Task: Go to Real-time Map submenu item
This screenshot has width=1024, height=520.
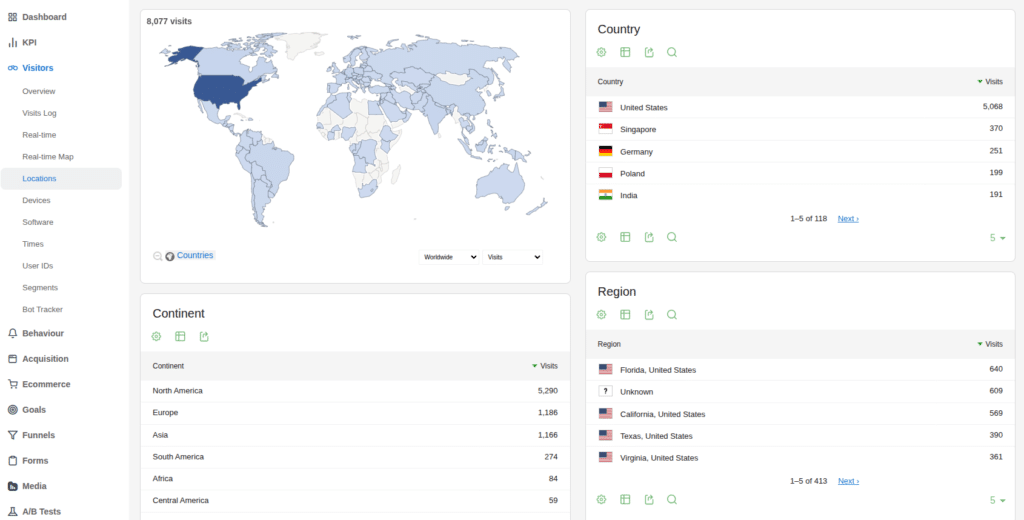Action: click(x=48, y=157)
